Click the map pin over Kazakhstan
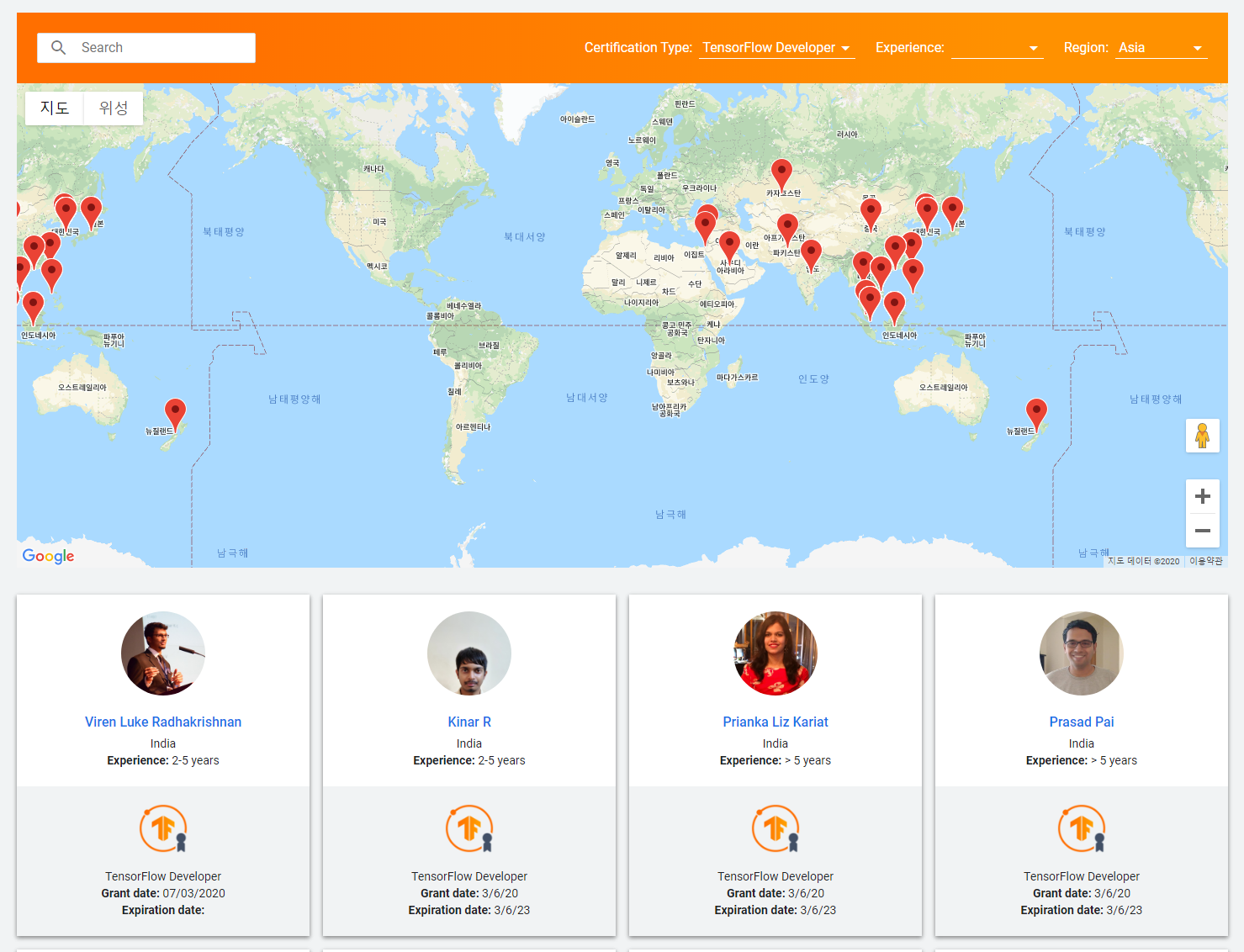Viewport: 1244px width, 952px height. point(781,172)
